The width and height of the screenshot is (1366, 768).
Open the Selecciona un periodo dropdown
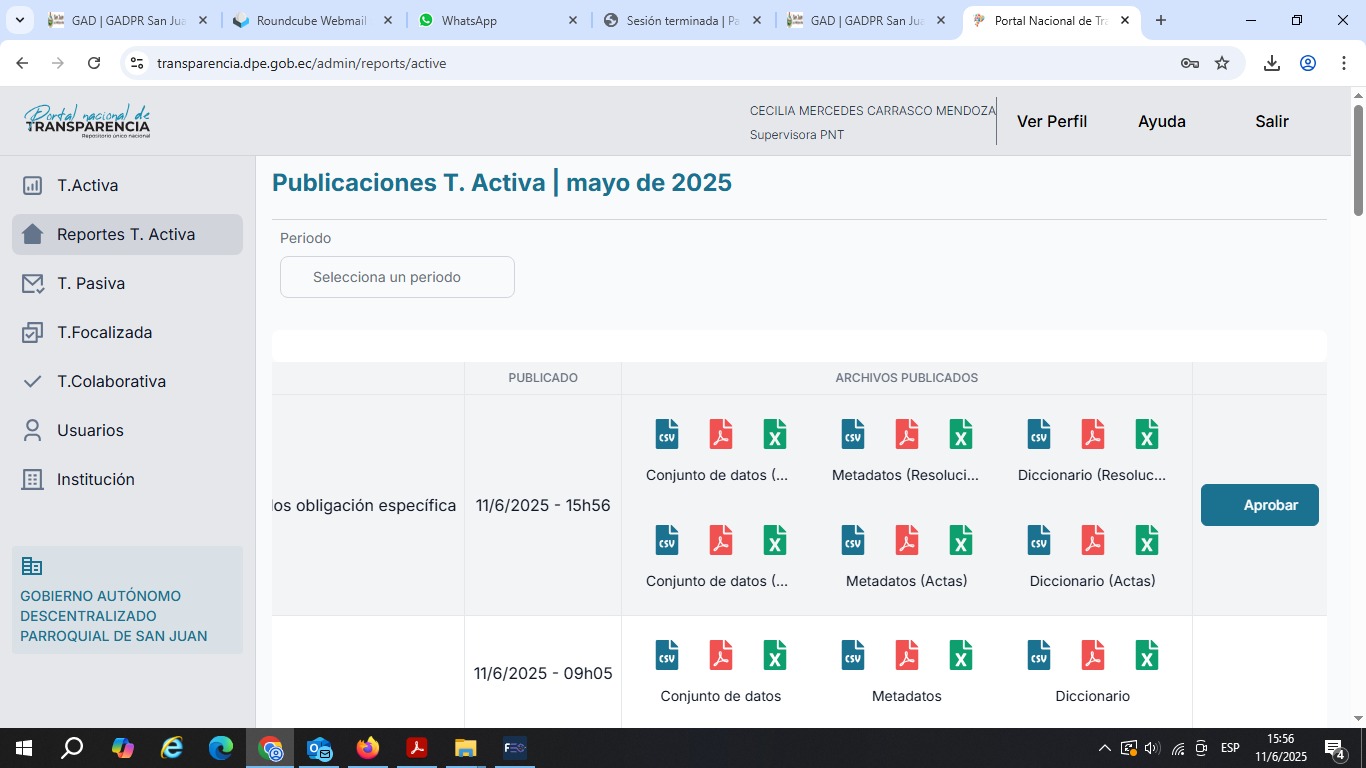tap(397, 277)
